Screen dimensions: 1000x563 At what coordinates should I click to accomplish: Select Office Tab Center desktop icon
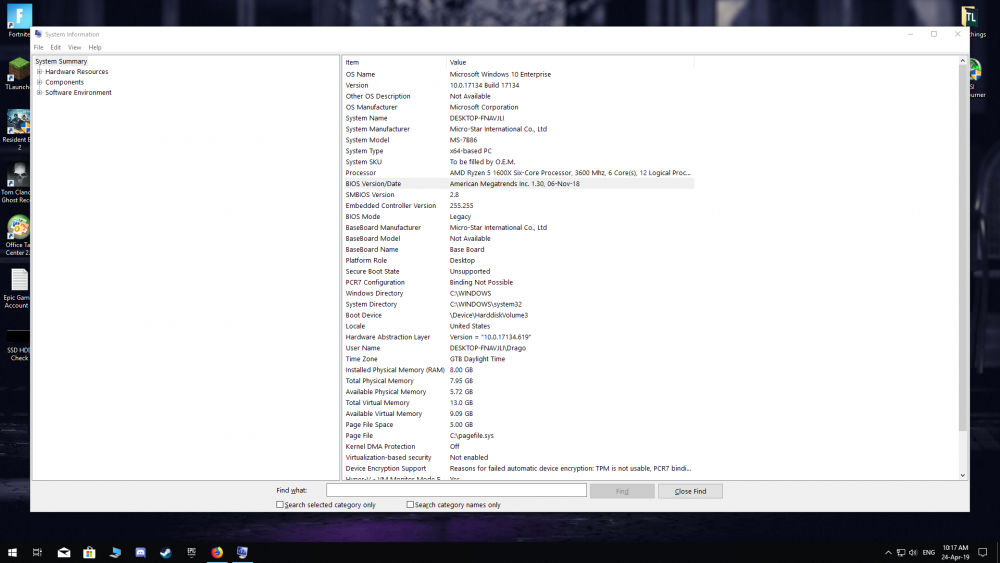pyautogui.click(x=18, y=235)
